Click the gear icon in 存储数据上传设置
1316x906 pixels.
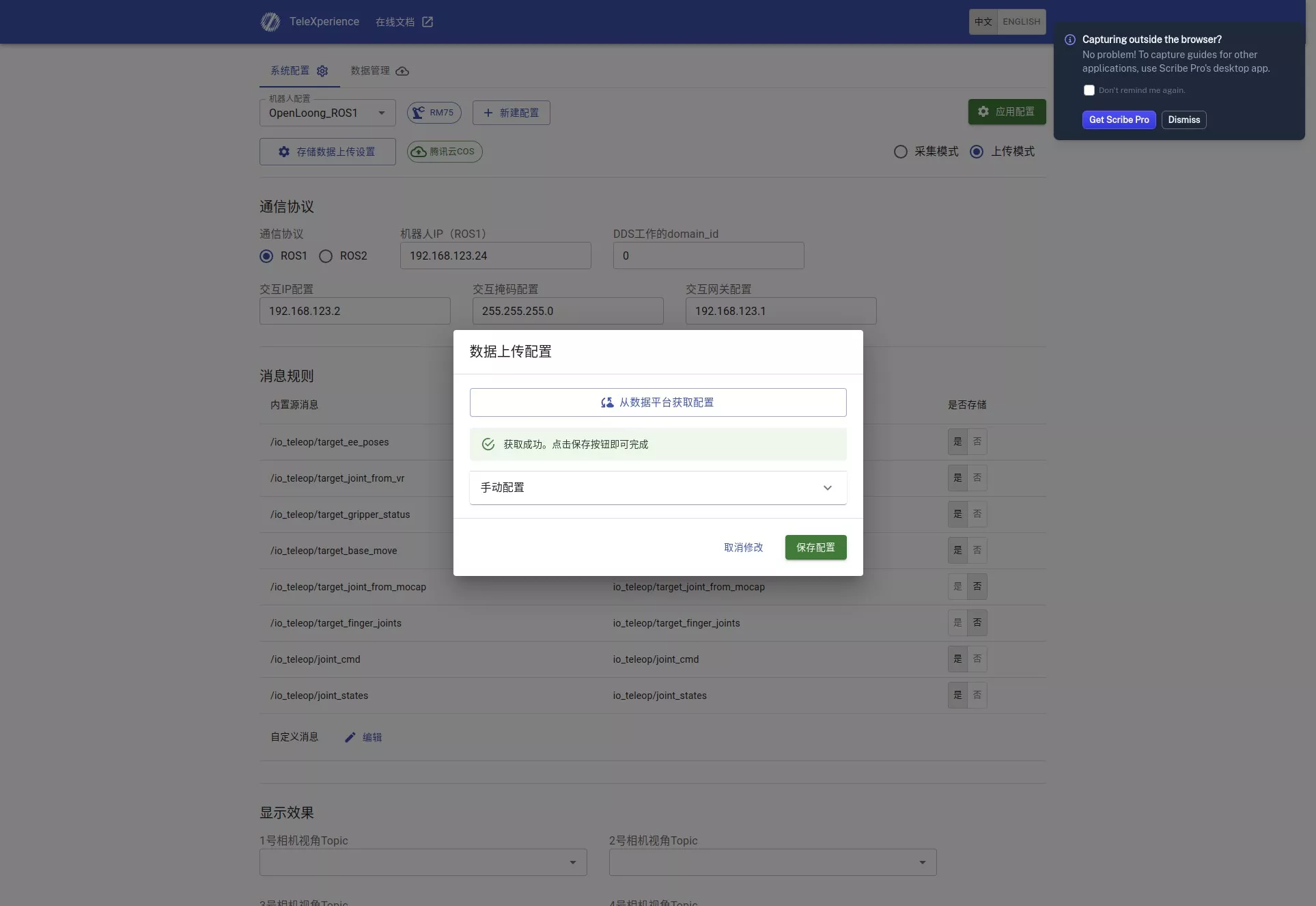point(284,152)
